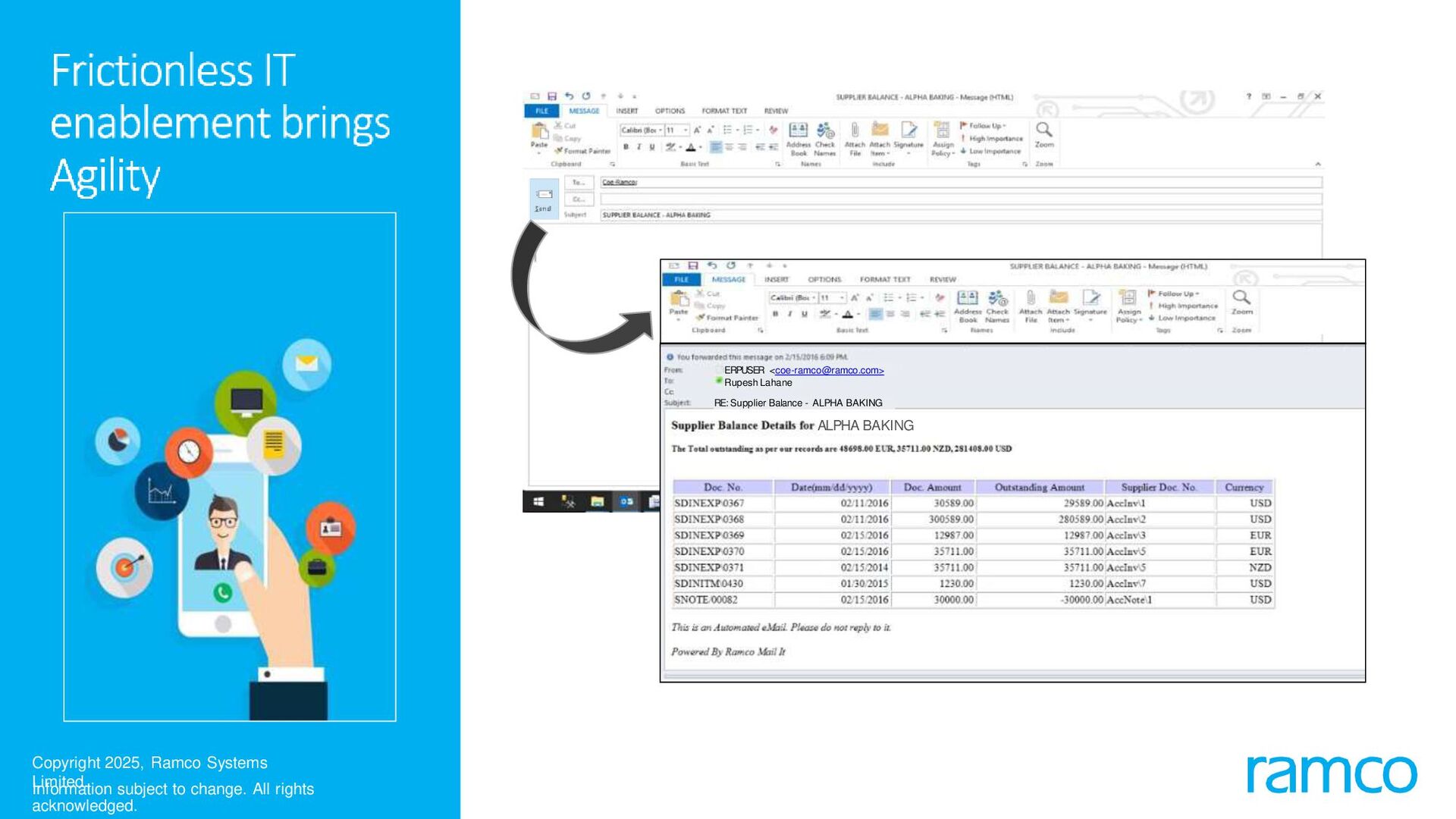Toggle High Importance in back window
The width and height of the screenshot is (1456, 819).
992,139
